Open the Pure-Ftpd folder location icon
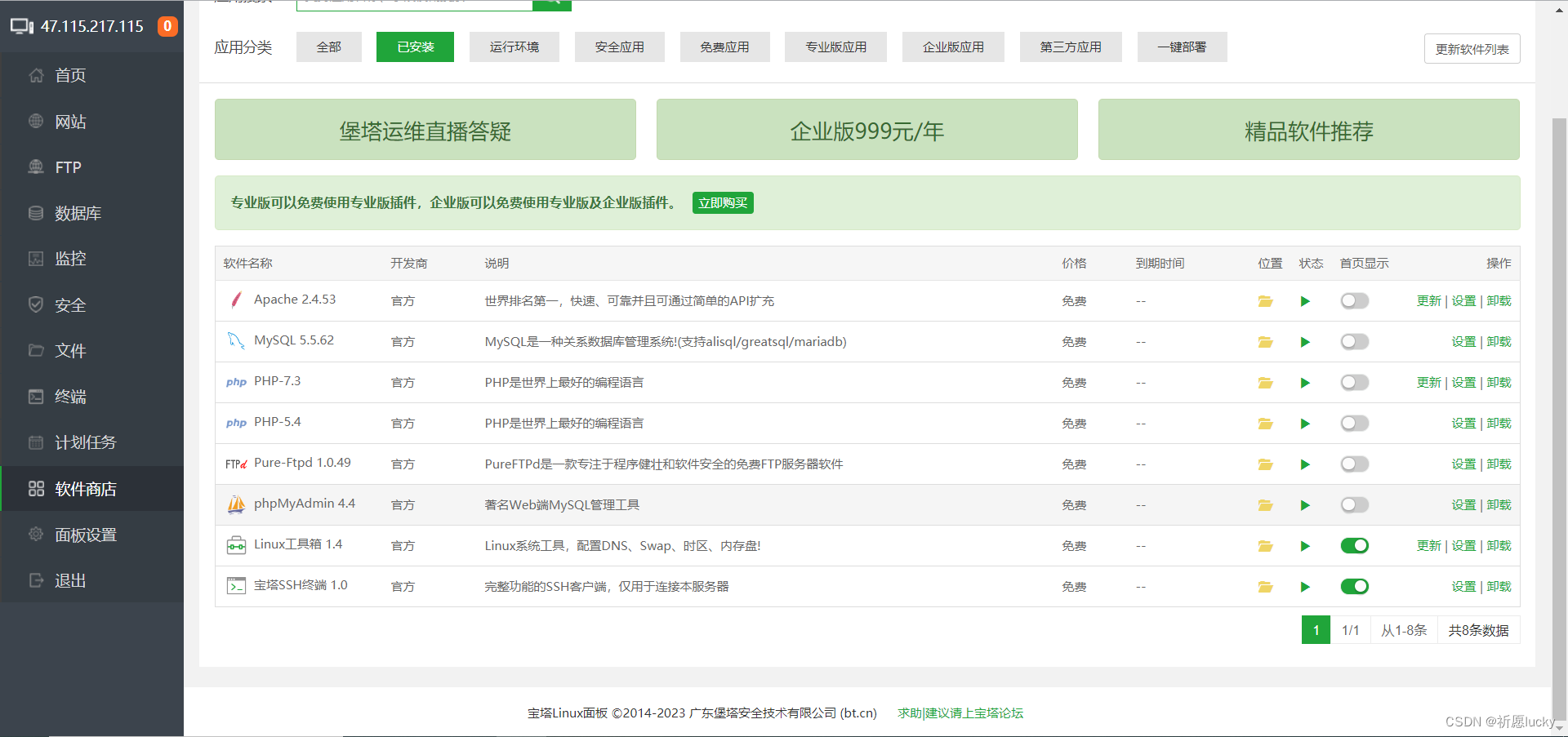The height and width of the screenshot is (737, 1568). pyautogui.click(x=1265, y=464)
